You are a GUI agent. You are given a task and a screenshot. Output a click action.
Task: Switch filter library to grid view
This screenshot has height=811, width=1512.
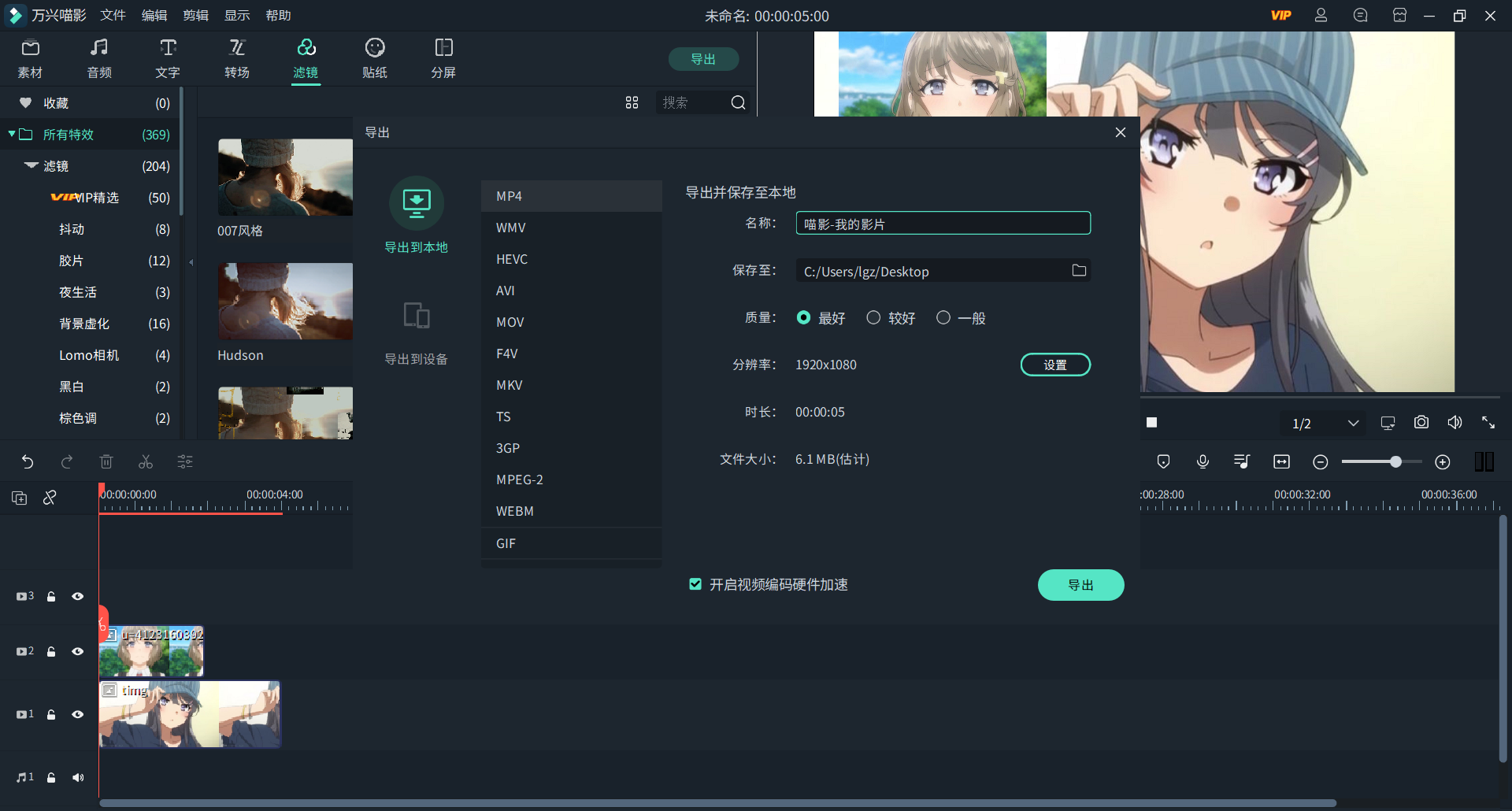(x=632, y=102)
